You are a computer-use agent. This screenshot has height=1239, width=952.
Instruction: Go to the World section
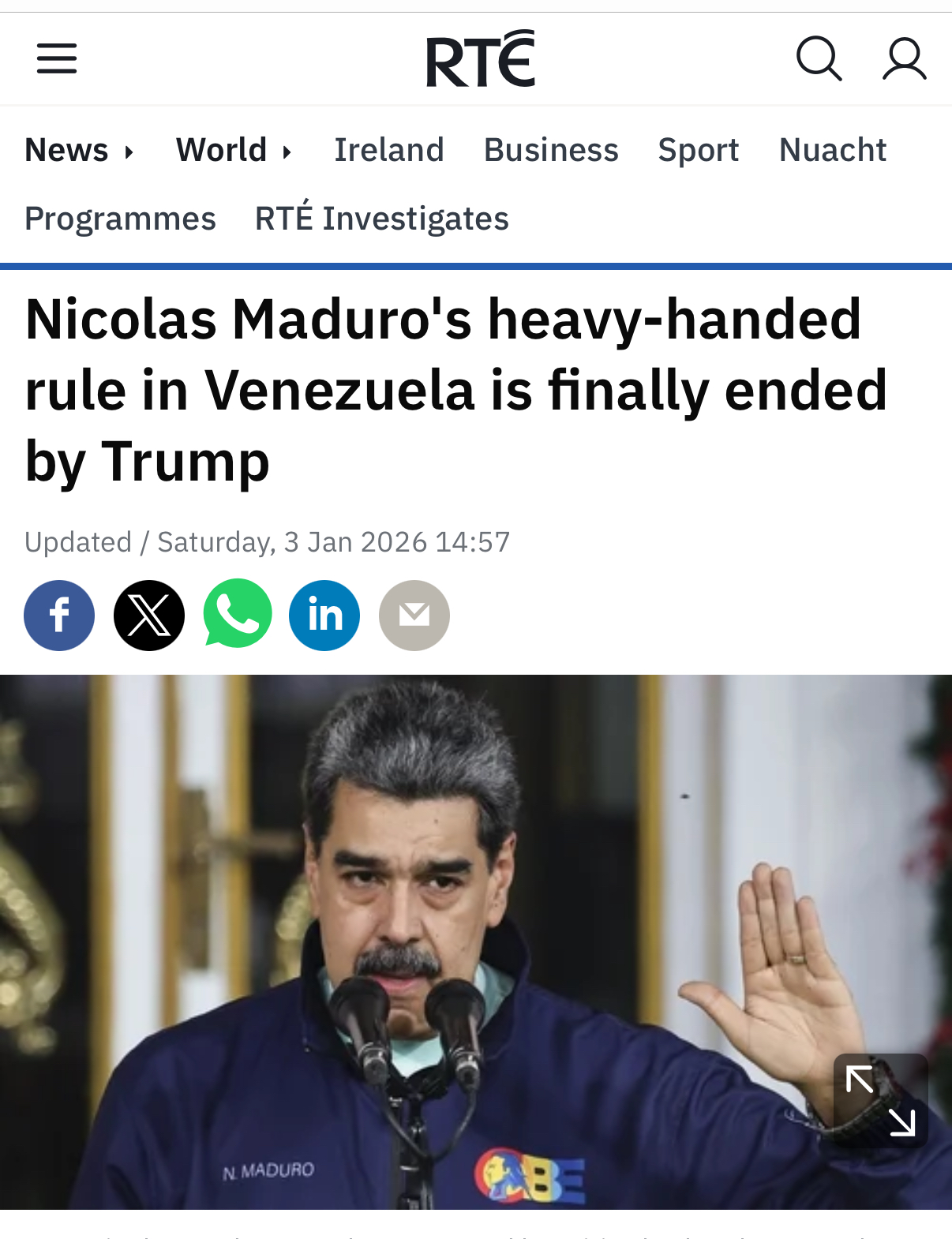tap(222, 150)
